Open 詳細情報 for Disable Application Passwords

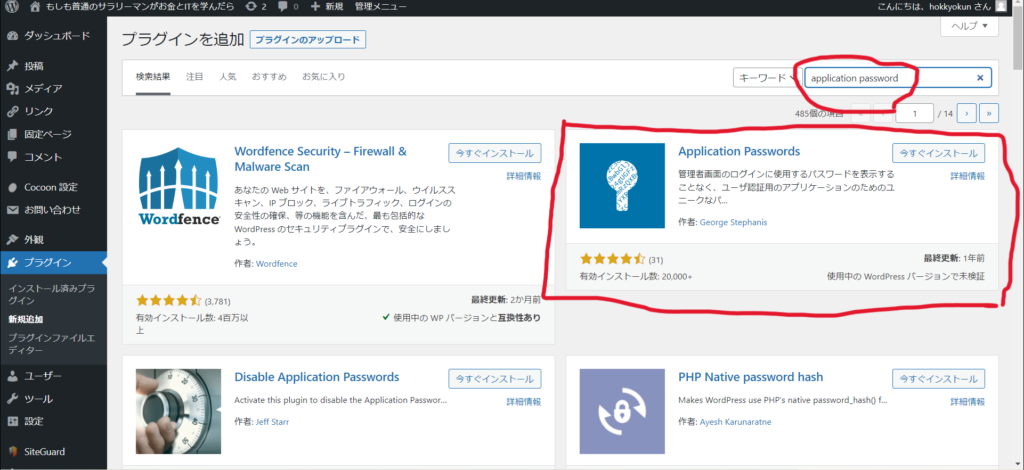524,401
